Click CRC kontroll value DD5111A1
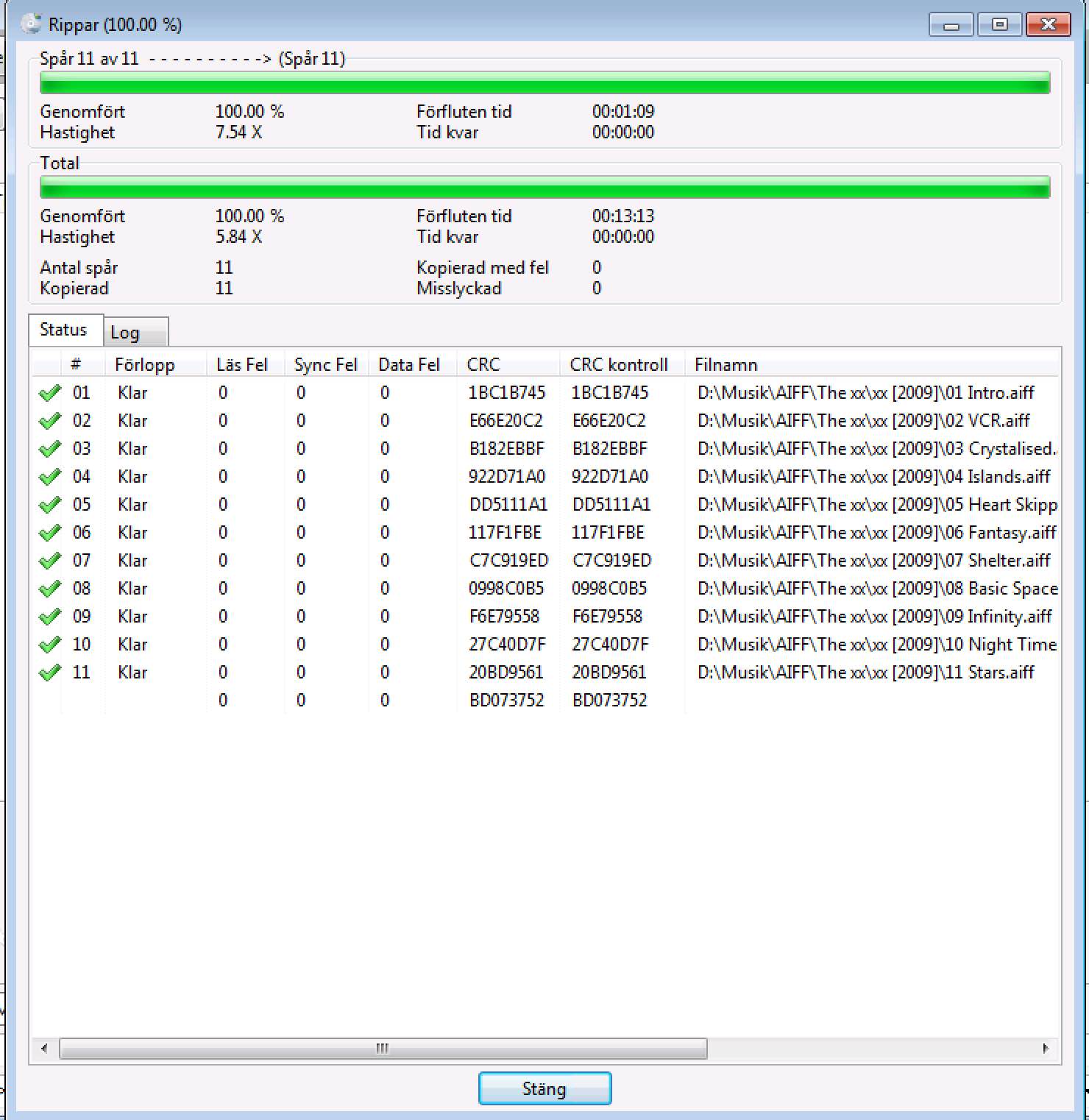The height and width of the screenshot is (1120, 1089). (611, 505)
